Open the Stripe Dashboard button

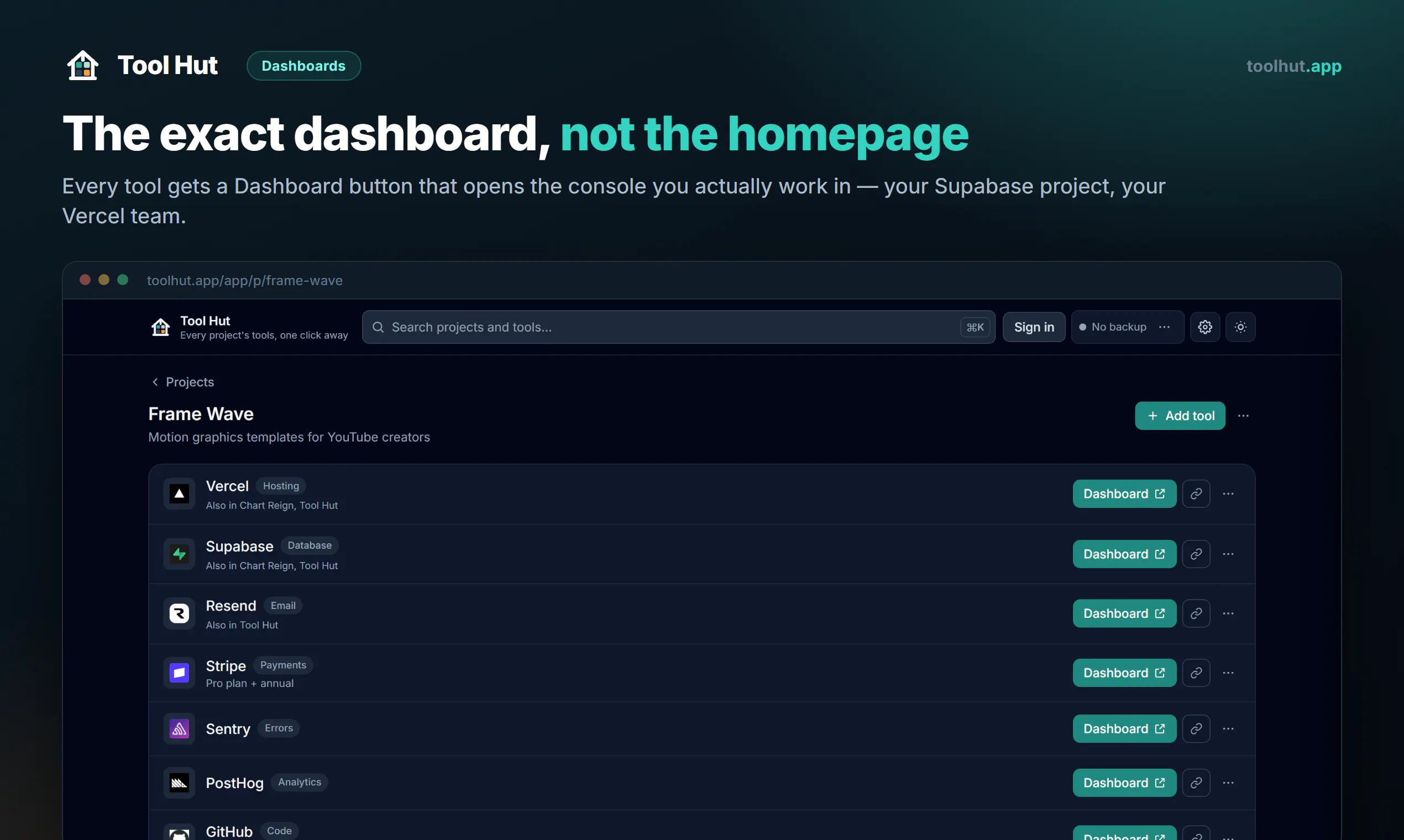[x=1124, y=673]
